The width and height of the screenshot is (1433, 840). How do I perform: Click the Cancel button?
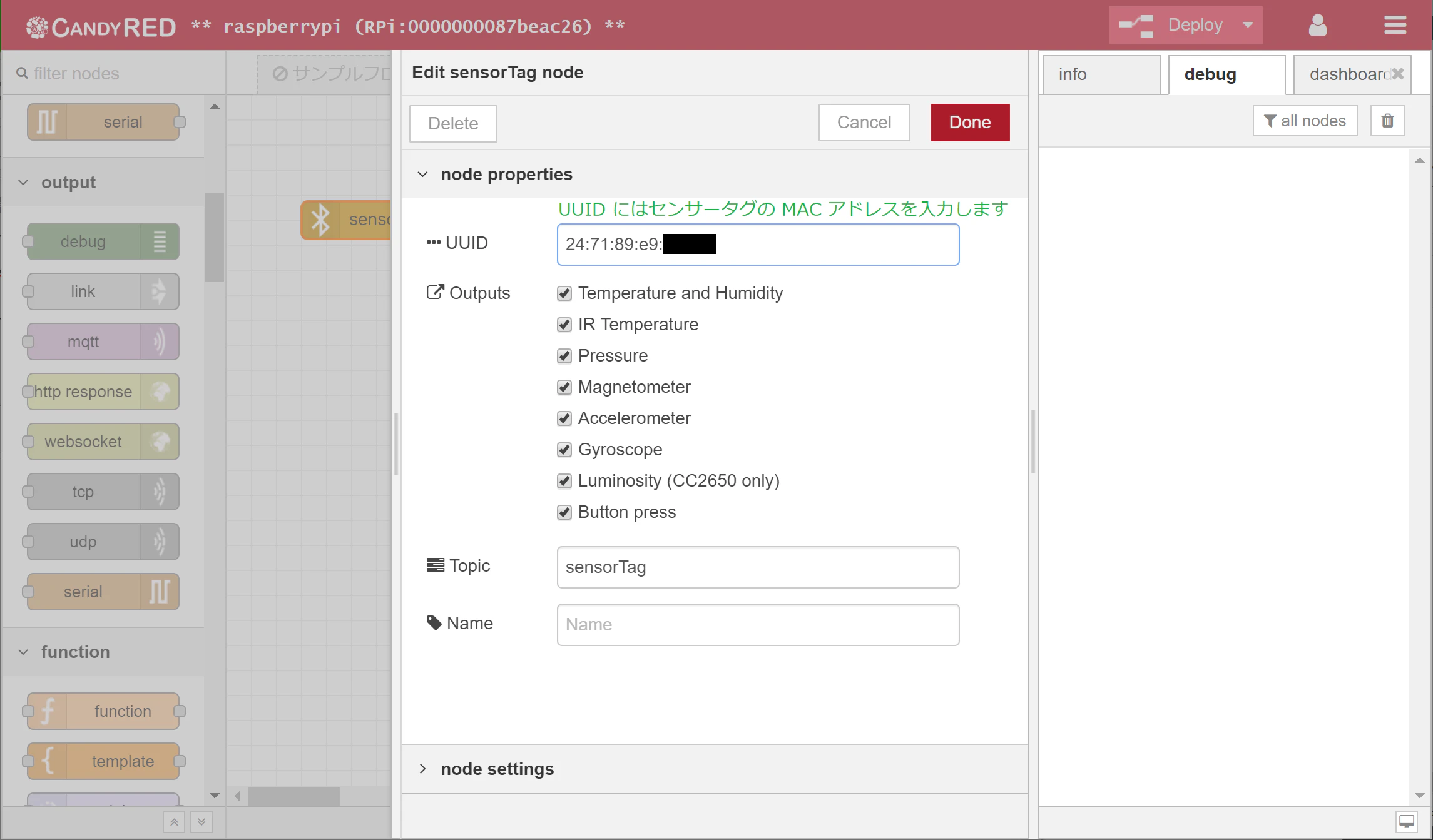coord(864,123)
